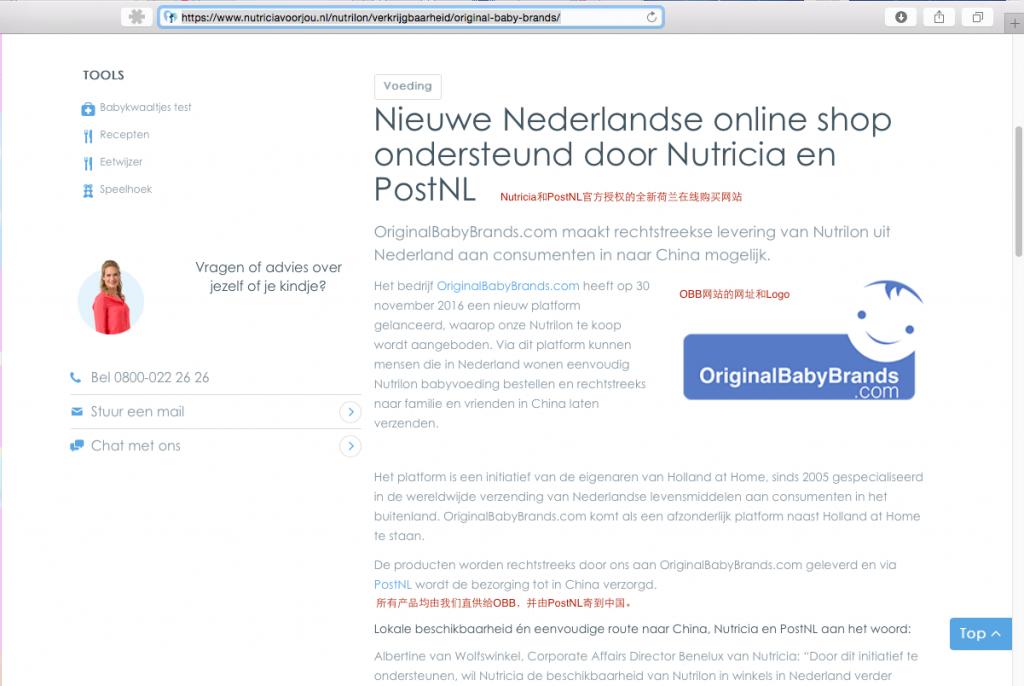This screenshot has width=1024, height=686.
Task: Click the Lokale beschikbaarheid subheading
Action: click(x=642, y=629)
